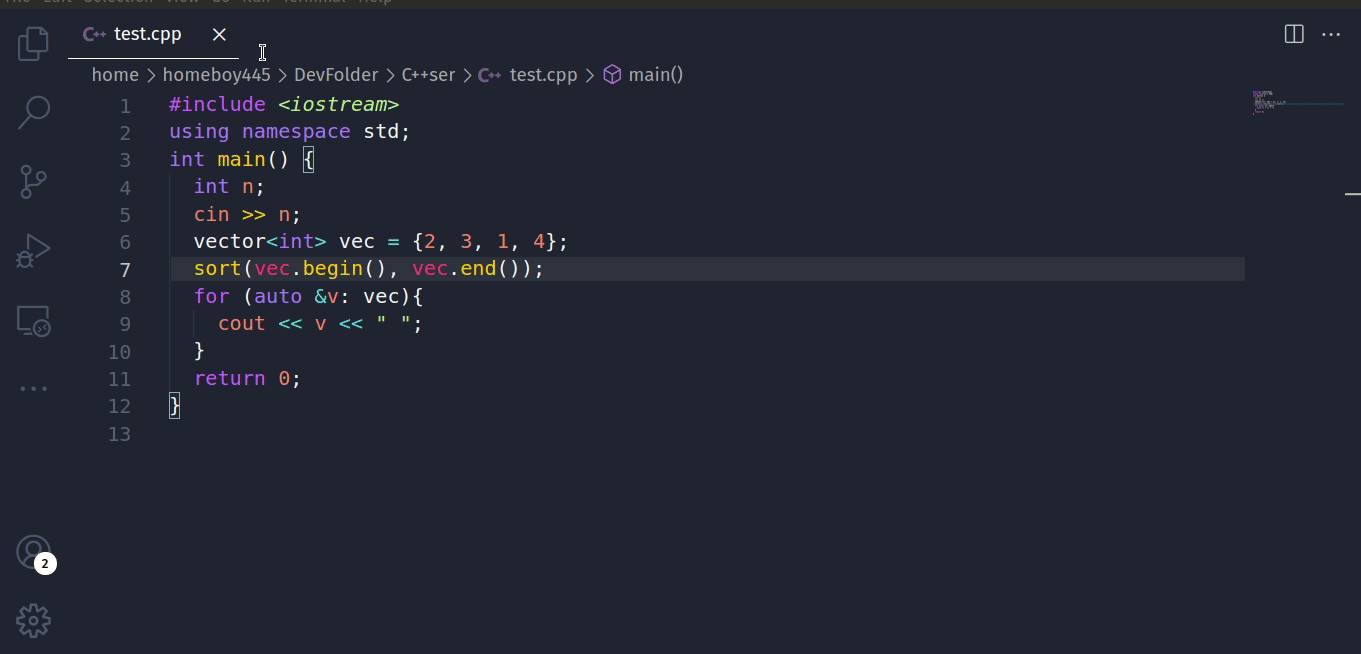Click the opening brace after main()
Viewport: 1361px width, 654px height.
tap(308, 159)
